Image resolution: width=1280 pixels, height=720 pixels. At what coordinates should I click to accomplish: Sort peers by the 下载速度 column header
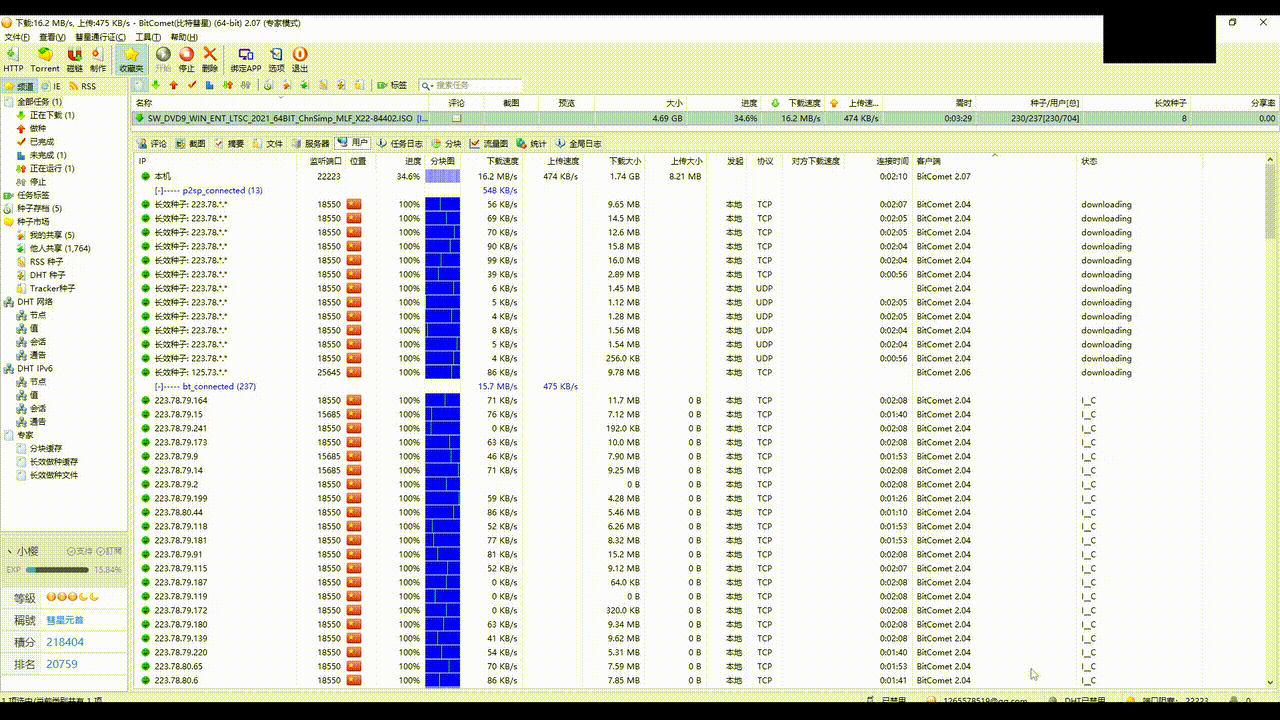[x=502, y=161]
